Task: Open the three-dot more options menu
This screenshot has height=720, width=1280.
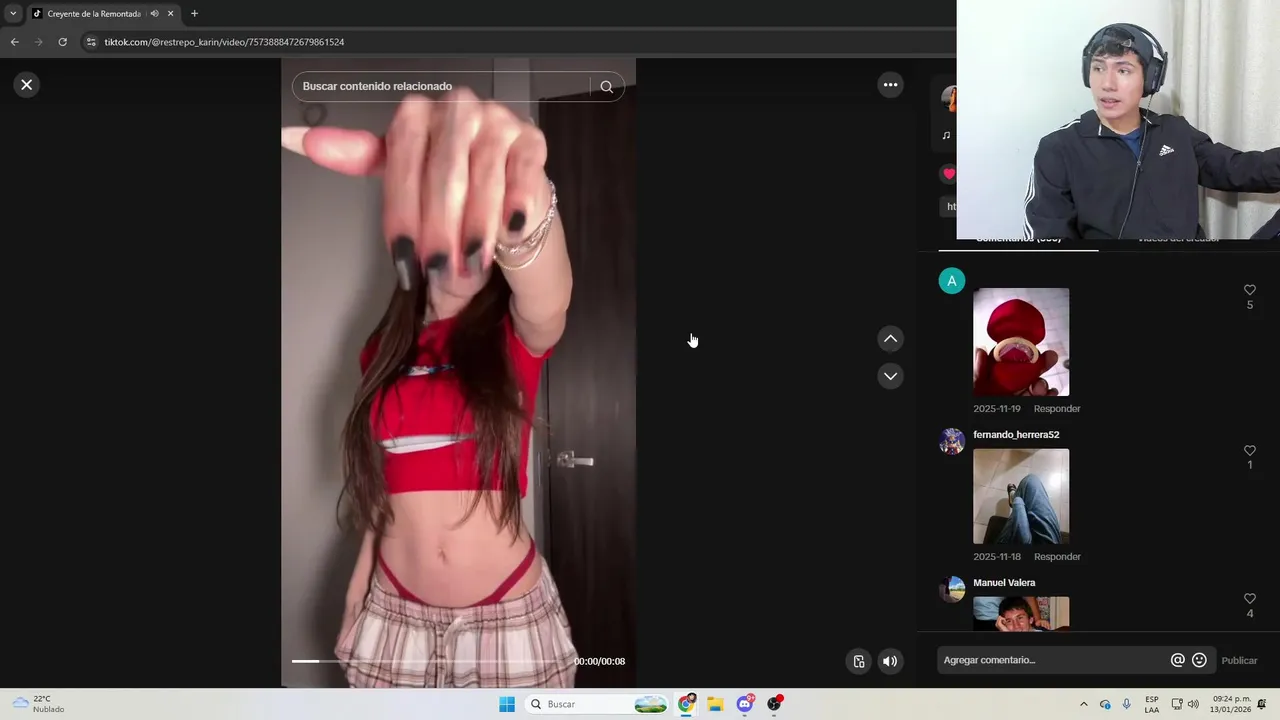Action: tap(890, 85)
